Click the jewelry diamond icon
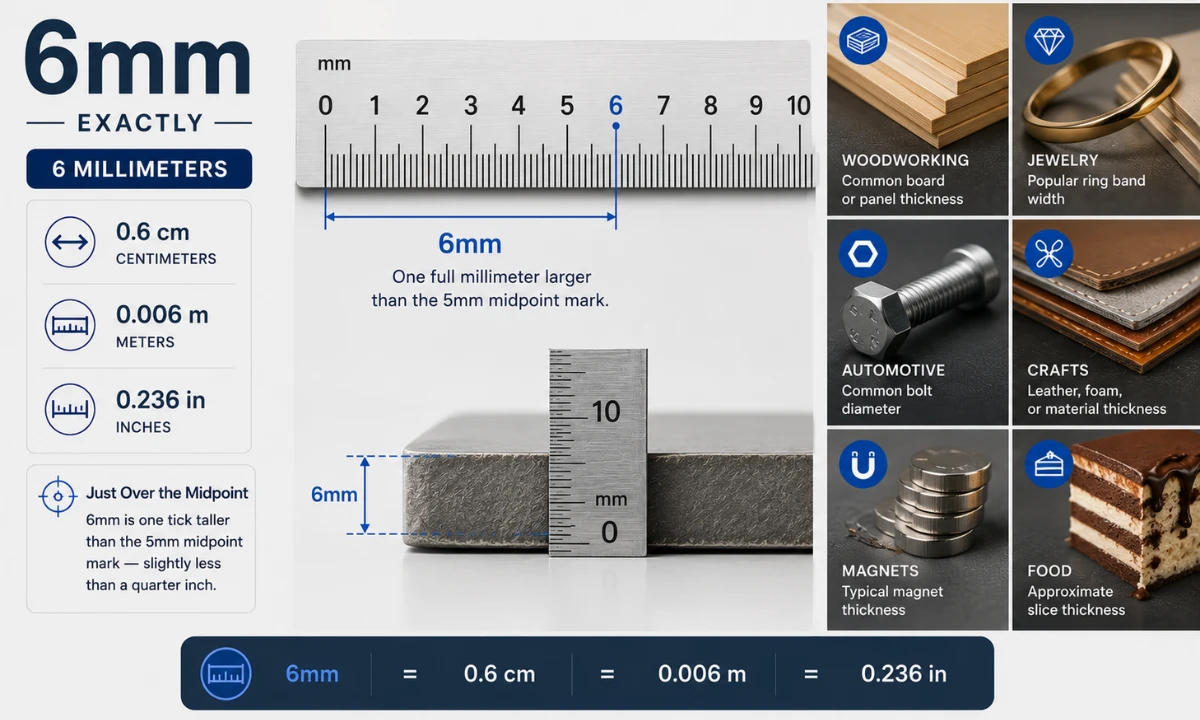Viewport: 1200px width, 720px height. click(1048, 42)
